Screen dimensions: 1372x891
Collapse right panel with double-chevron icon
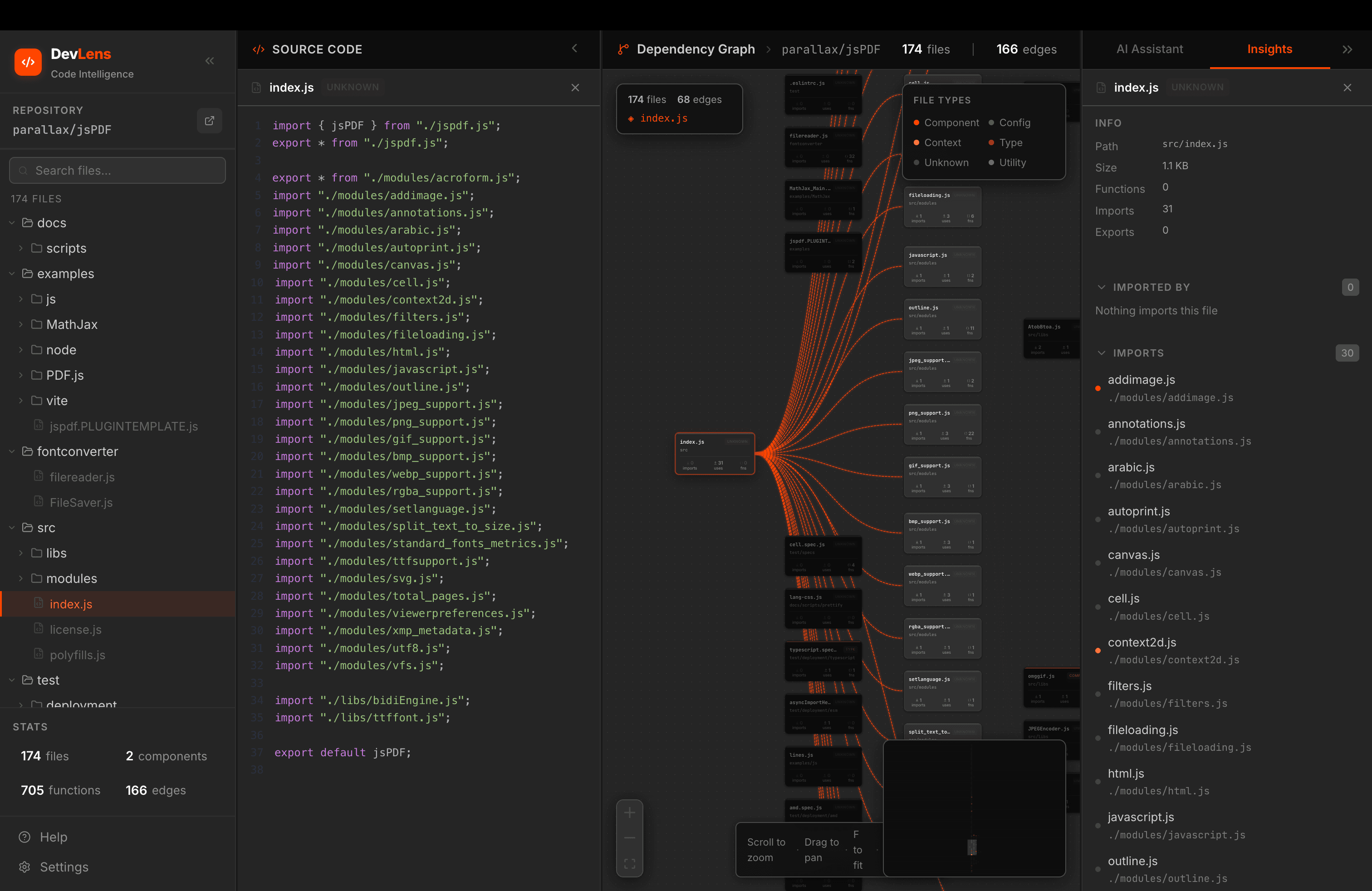pyautogui.click(x=1347, y=49)
